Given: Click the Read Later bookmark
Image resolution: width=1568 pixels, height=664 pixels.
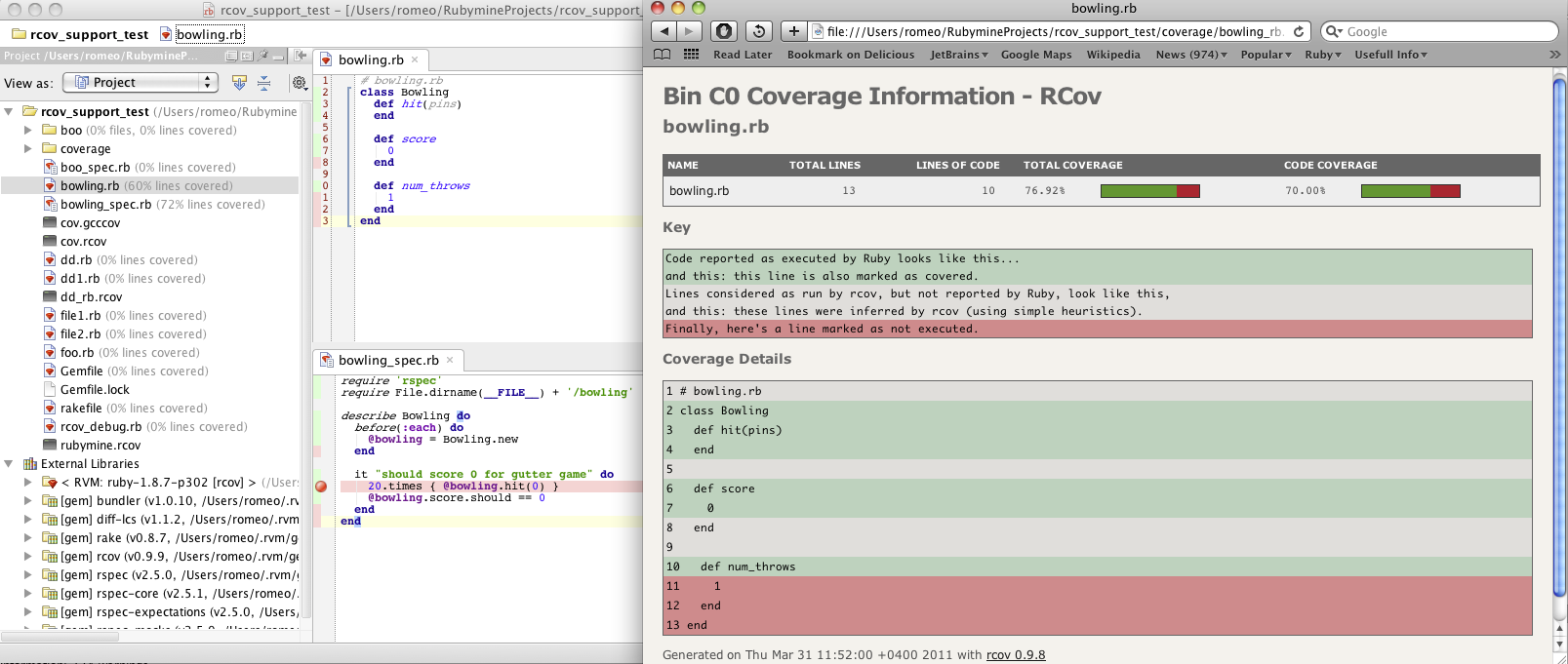Looking at the screenshot, I should pos(743,55).
